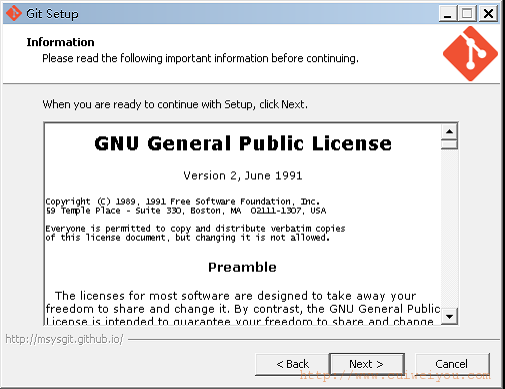505x389 pixels.
Task: Click 'of this license document' line
Action: click(188, 238)
